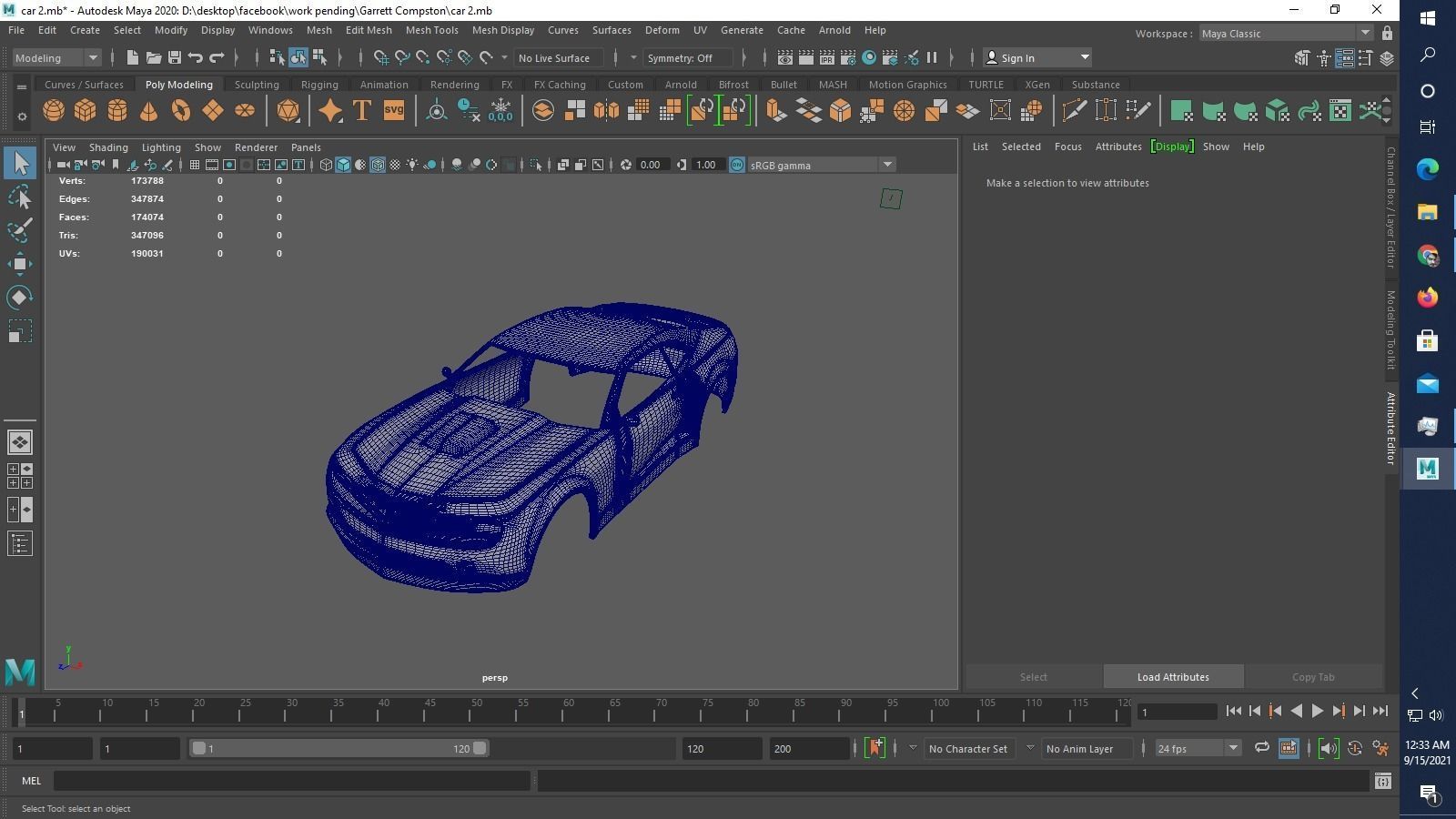Open the shelf options gear menu

pyautogui.click(x=21, y=116)
